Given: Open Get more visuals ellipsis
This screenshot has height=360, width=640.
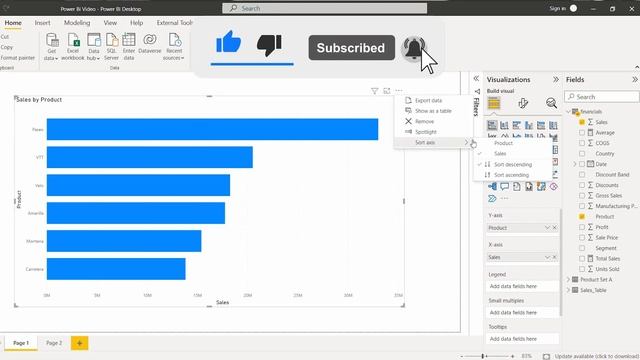Looking at the screenshot, I should click(504, 198).
